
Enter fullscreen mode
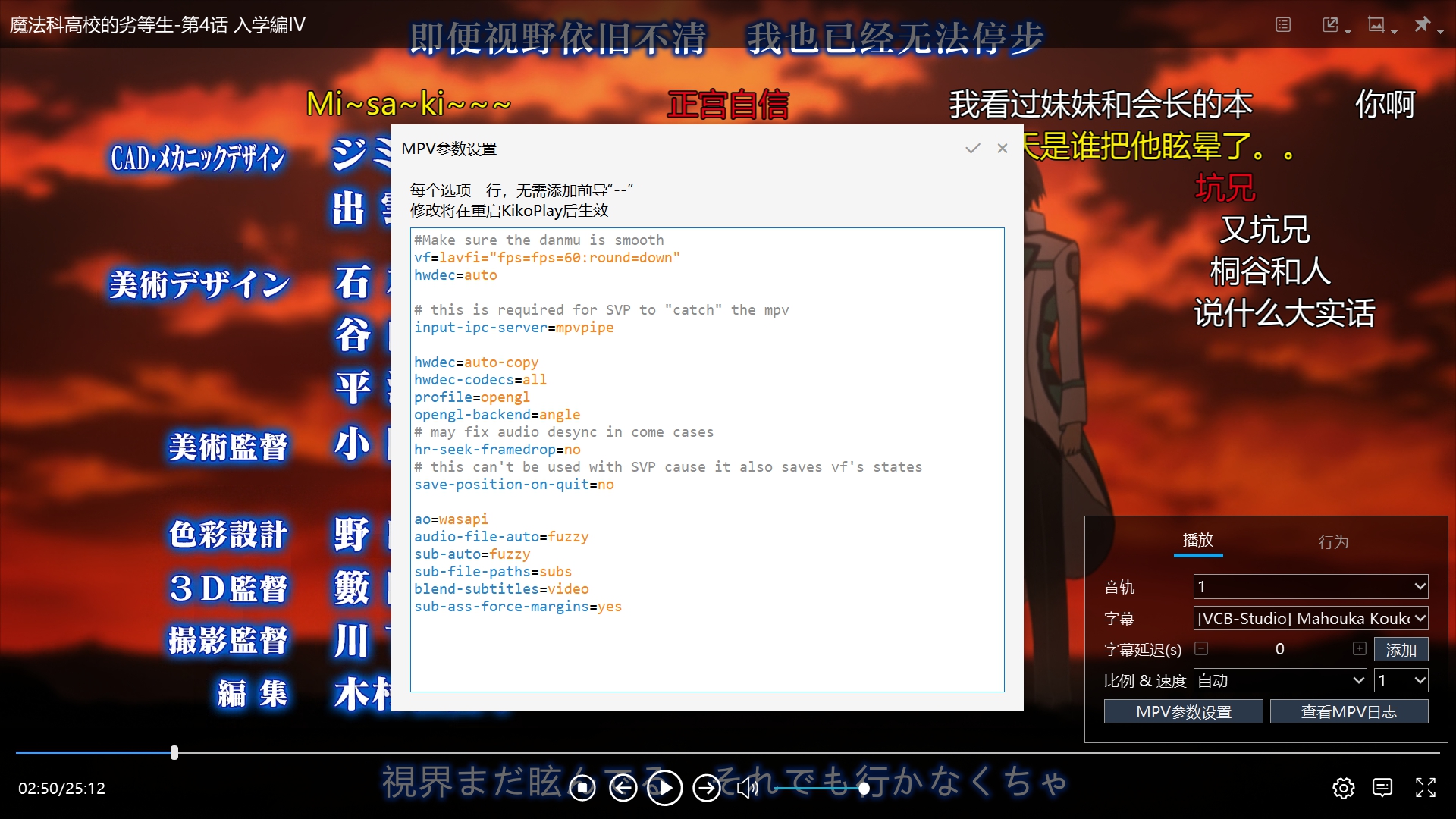(1426, 789)
